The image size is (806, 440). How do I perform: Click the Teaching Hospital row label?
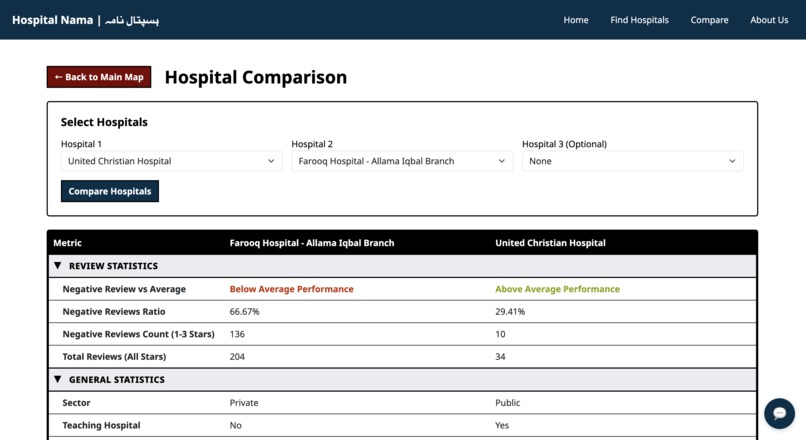click(101, 426)
